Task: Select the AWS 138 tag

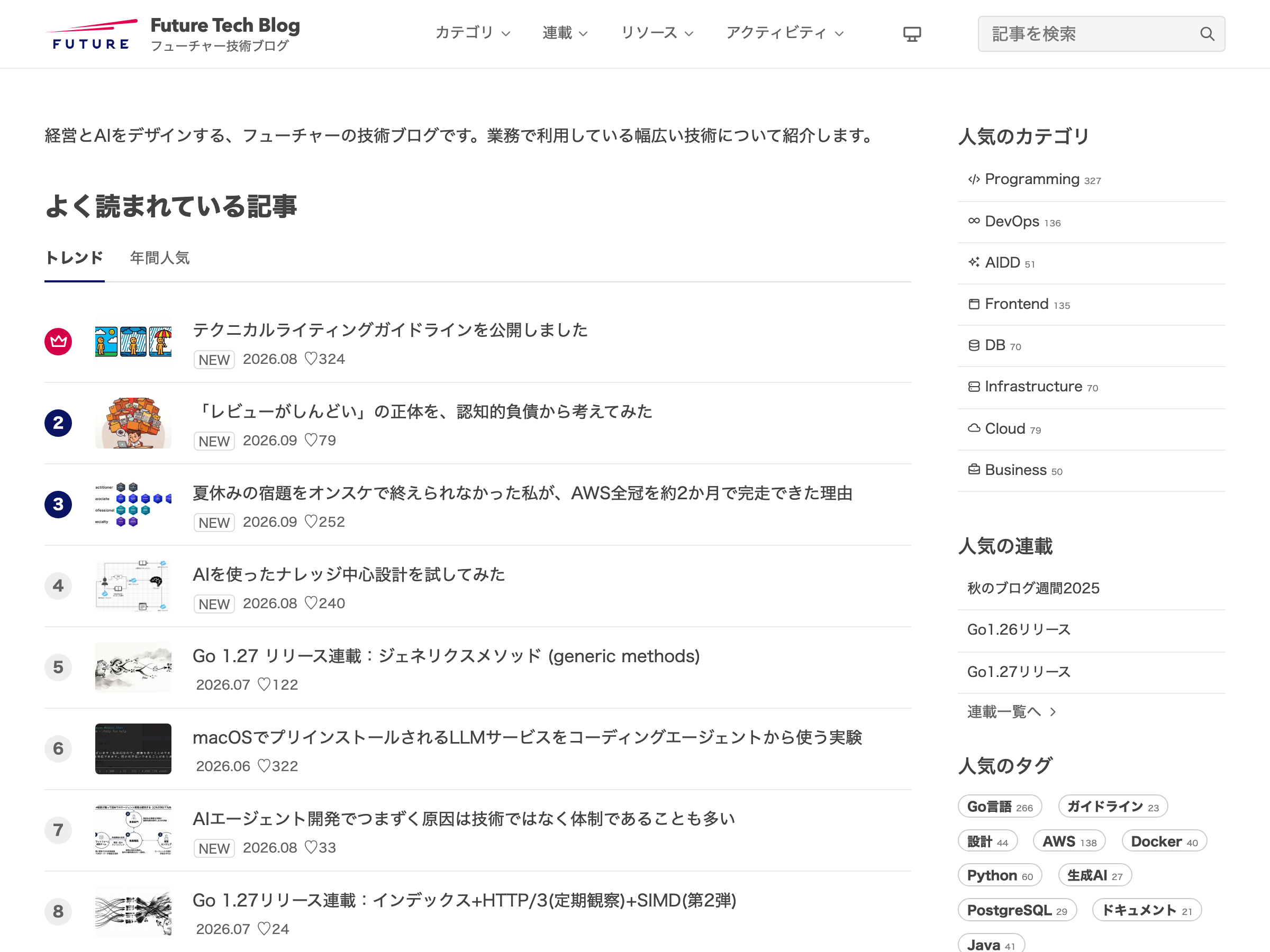Action: point(1069,841)
